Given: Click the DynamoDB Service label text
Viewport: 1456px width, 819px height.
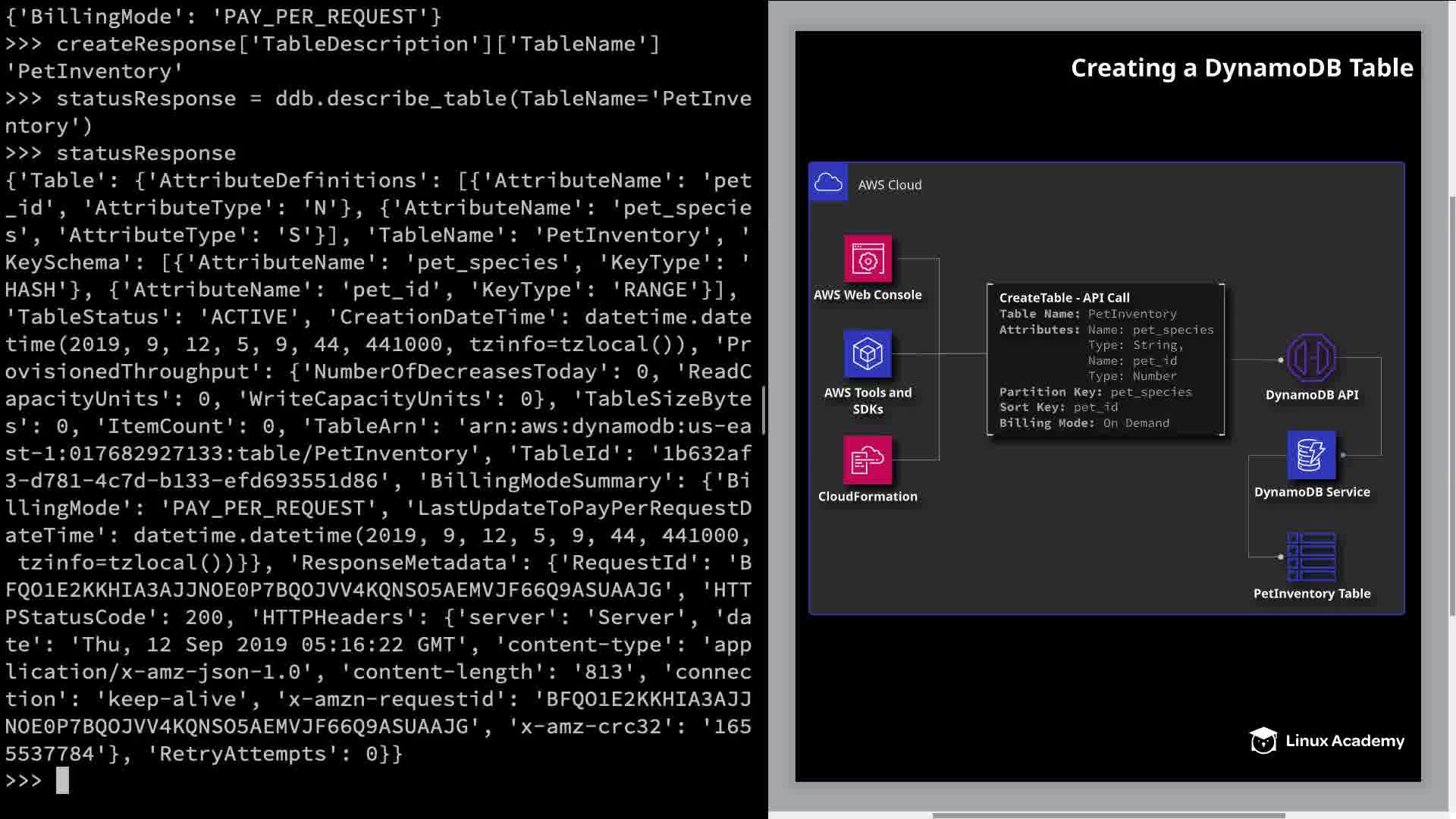Looking at the screenshot, I should point(1311,491).
